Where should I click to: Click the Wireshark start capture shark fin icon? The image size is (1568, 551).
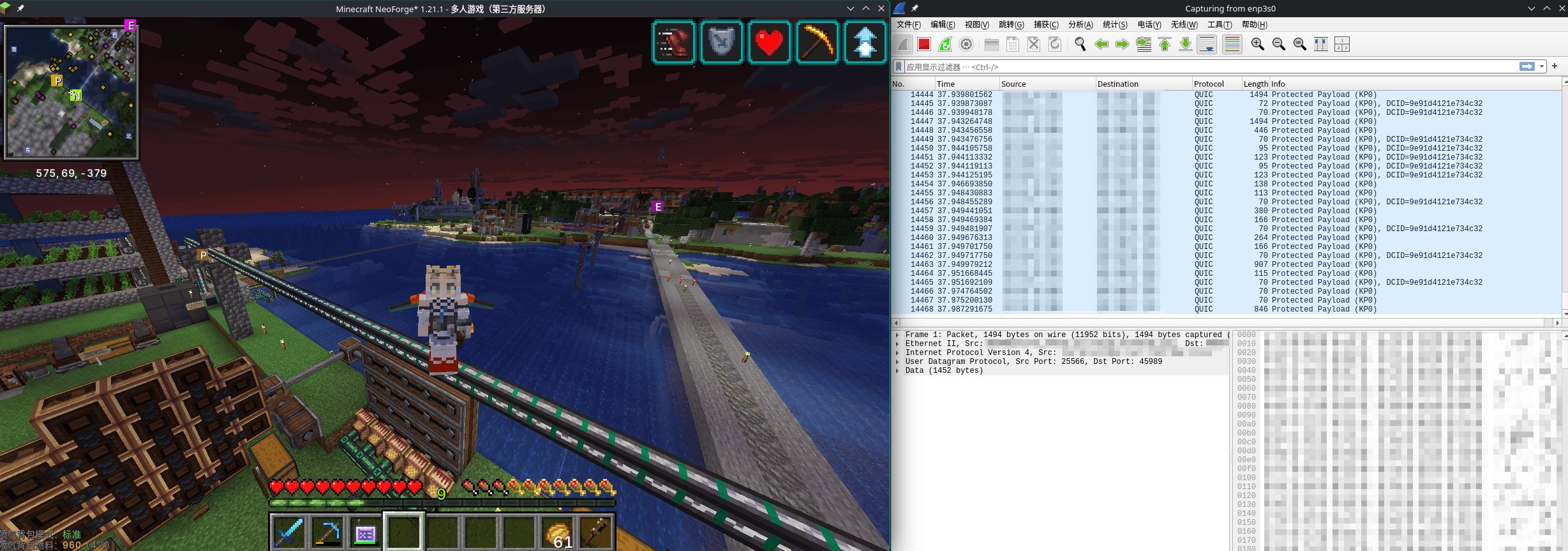903,44
